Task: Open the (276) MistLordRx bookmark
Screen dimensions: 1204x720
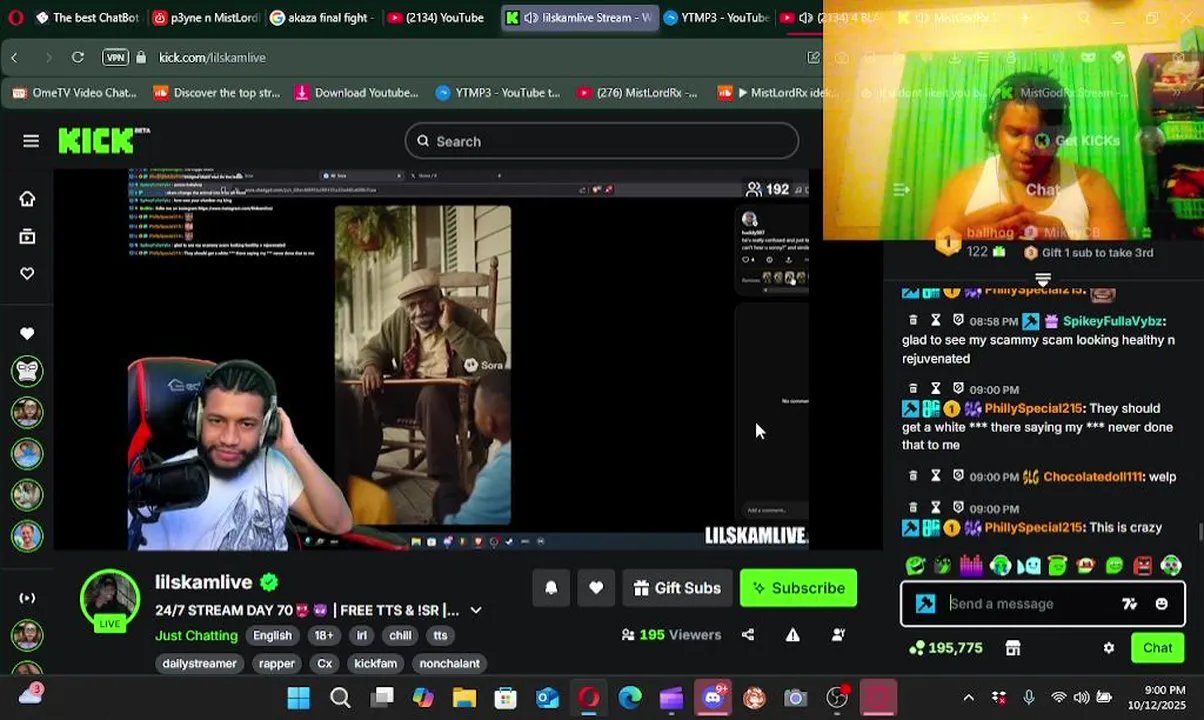Action: click(x=637, y=93)
